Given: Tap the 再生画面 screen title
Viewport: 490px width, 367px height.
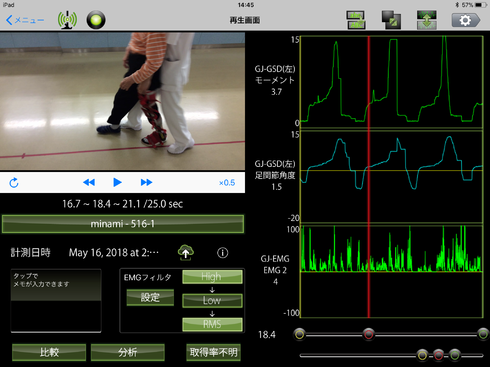Looking at the screenshot, I should point(245,20).
